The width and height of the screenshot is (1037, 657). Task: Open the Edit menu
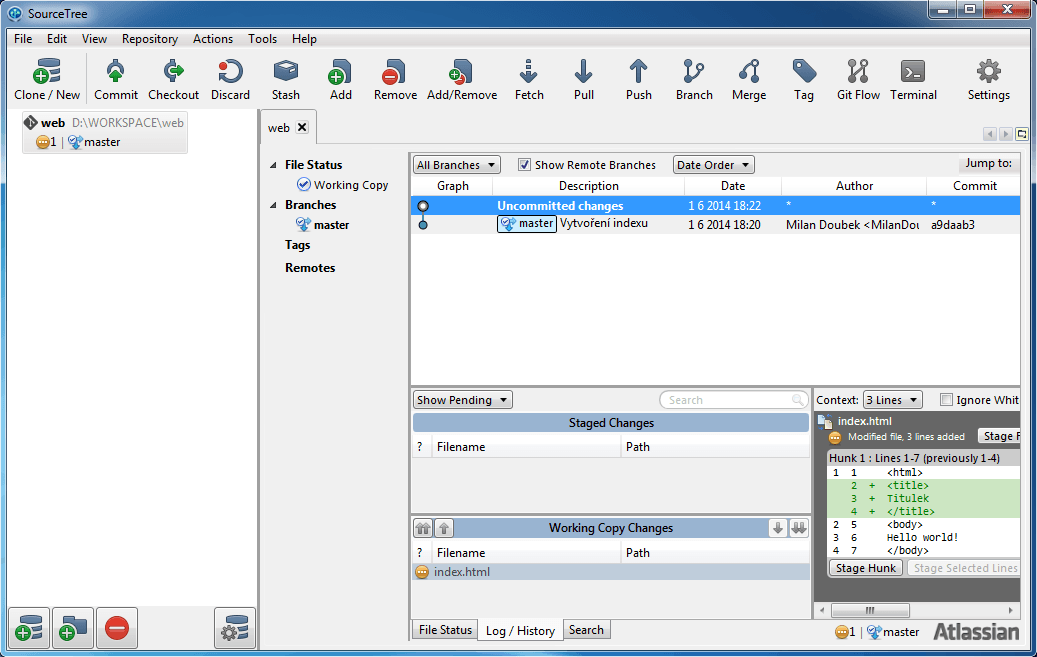57,39
